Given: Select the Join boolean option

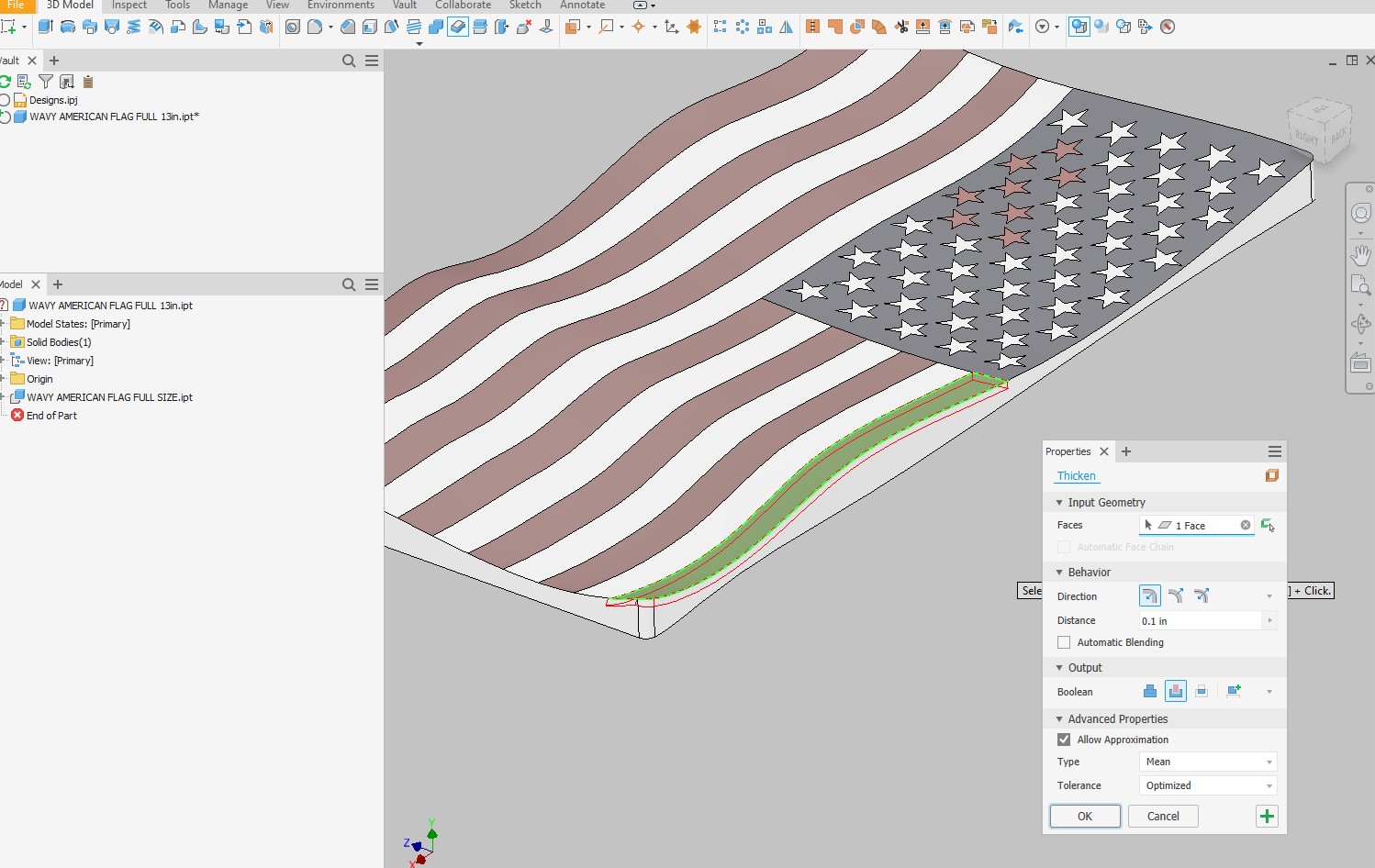Looking at the screenshot, I should pyautogui.click(x=1150, y=692).
